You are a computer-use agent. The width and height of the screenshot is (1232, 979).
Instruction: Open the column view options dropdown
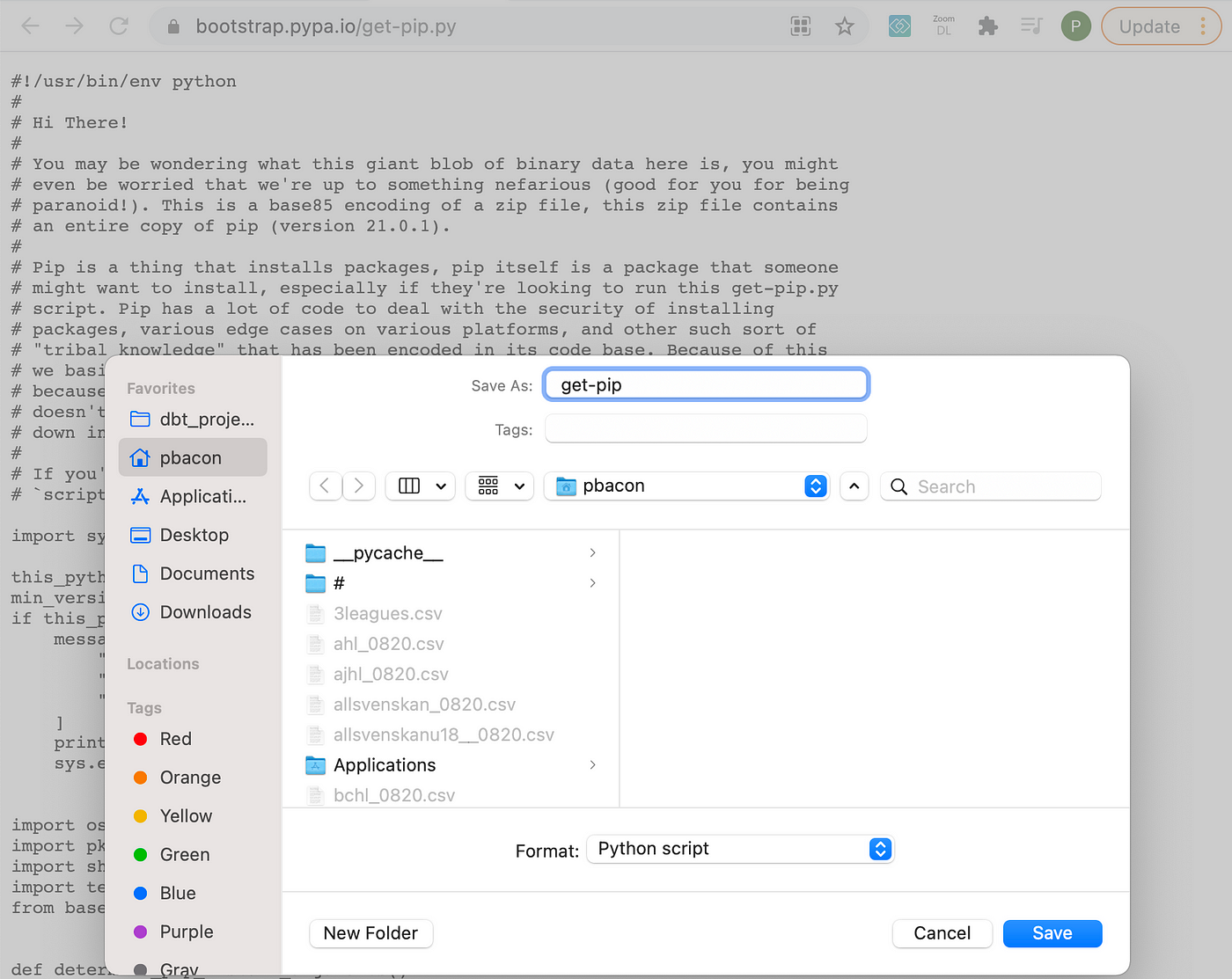coord(421,486)
